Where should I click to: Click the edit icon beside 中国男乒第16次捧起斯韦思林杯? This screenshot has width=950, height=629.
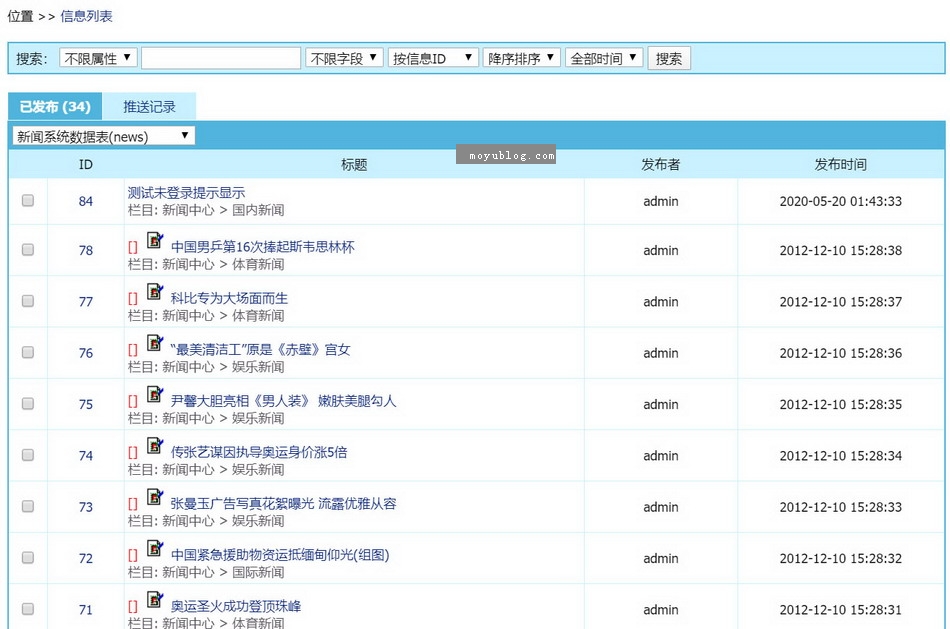155,241
